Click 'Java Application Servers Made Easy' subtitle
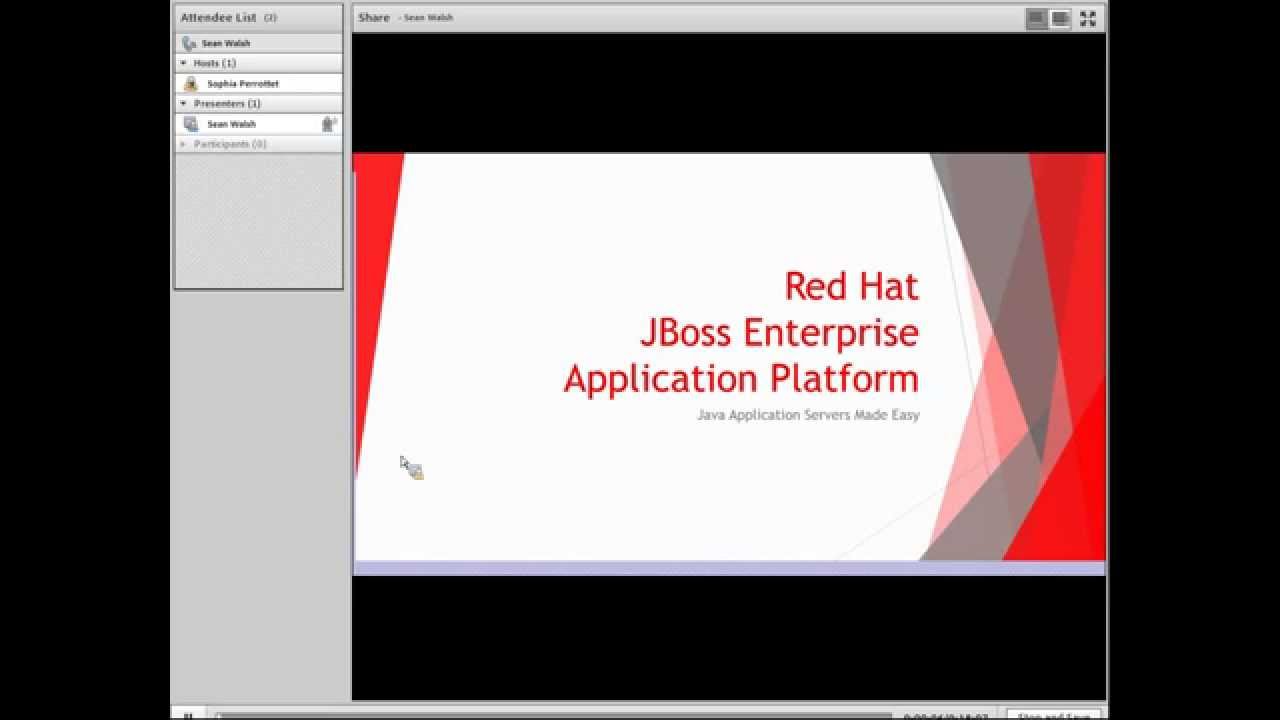The image size is (1280, 720). tap(808, 415)
